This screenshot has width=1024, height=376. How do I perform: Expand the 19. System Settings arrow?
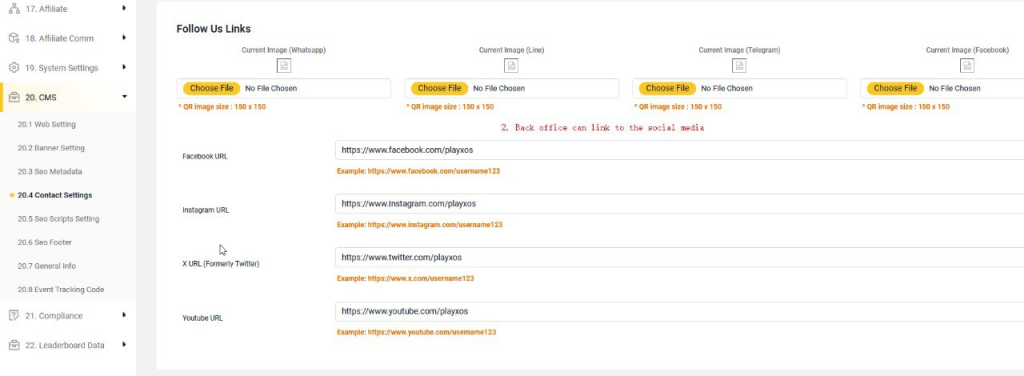[x=124, y=67]
